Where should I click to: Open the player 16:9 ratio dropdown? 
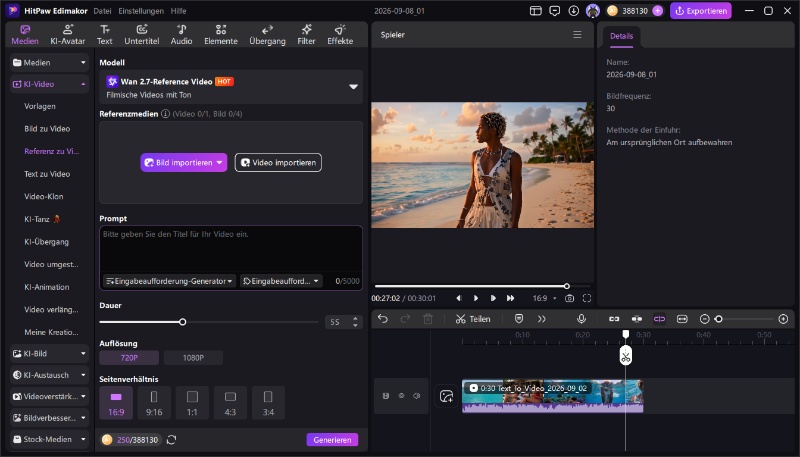tap(544, 298)
